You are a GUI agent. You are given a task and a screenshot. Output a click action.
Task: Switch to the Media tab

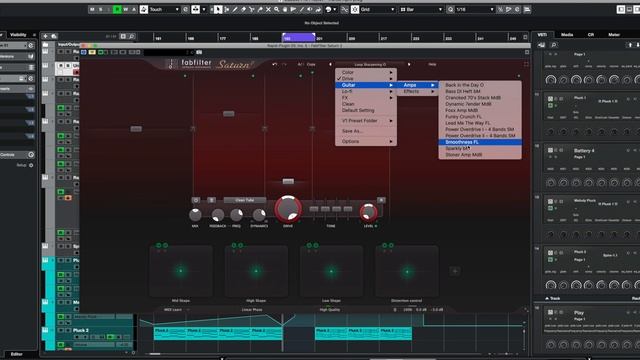567,35
